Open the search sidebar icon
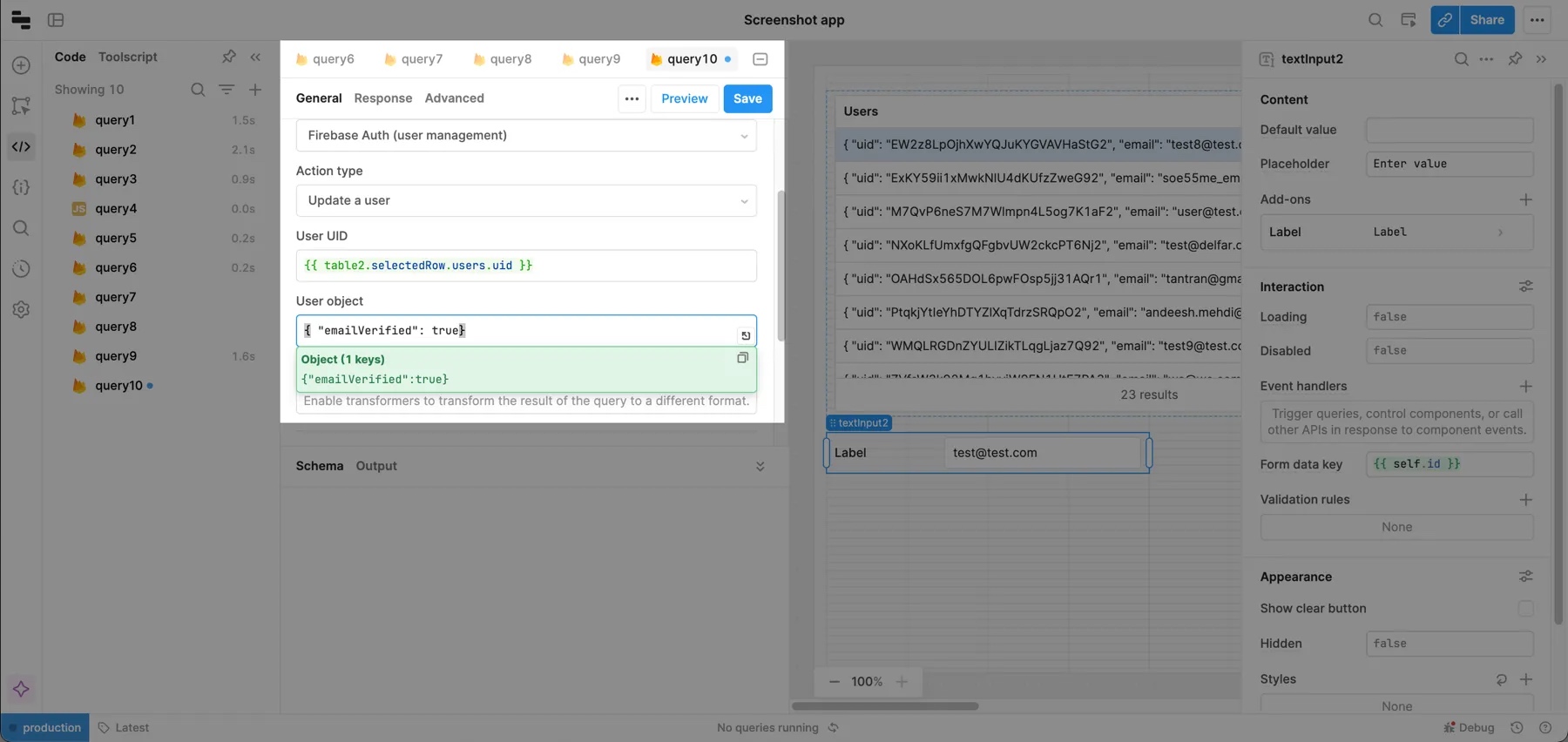Image resolution: width=1568 pixels, height=742 pixels. (x=21, y=228)
